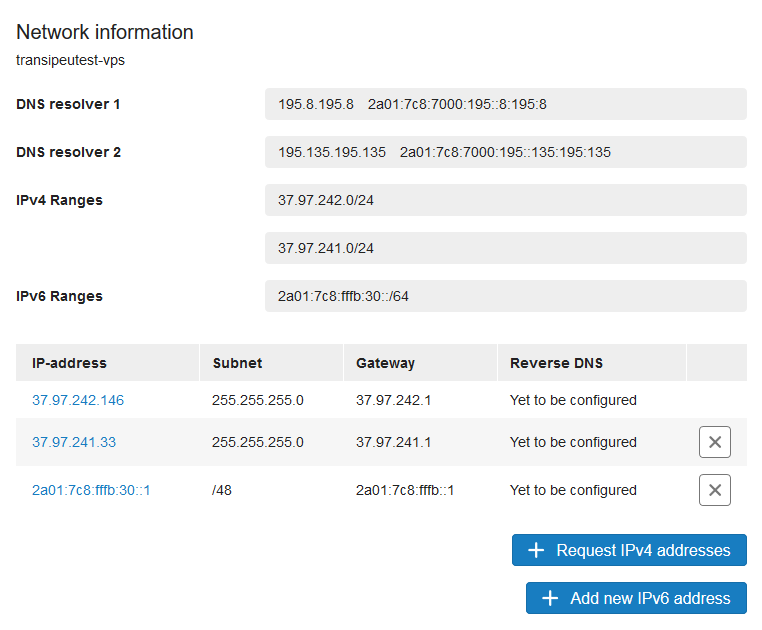Screen dimensions: 762x630
Task: Select the DNS resolver 2 value field
Action: coord(505,152)
